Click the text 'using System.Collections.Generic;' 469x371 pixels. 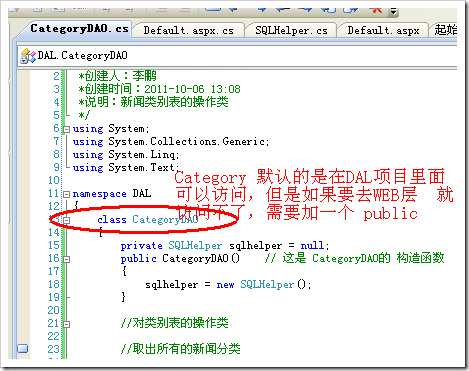tap(171, 142)
